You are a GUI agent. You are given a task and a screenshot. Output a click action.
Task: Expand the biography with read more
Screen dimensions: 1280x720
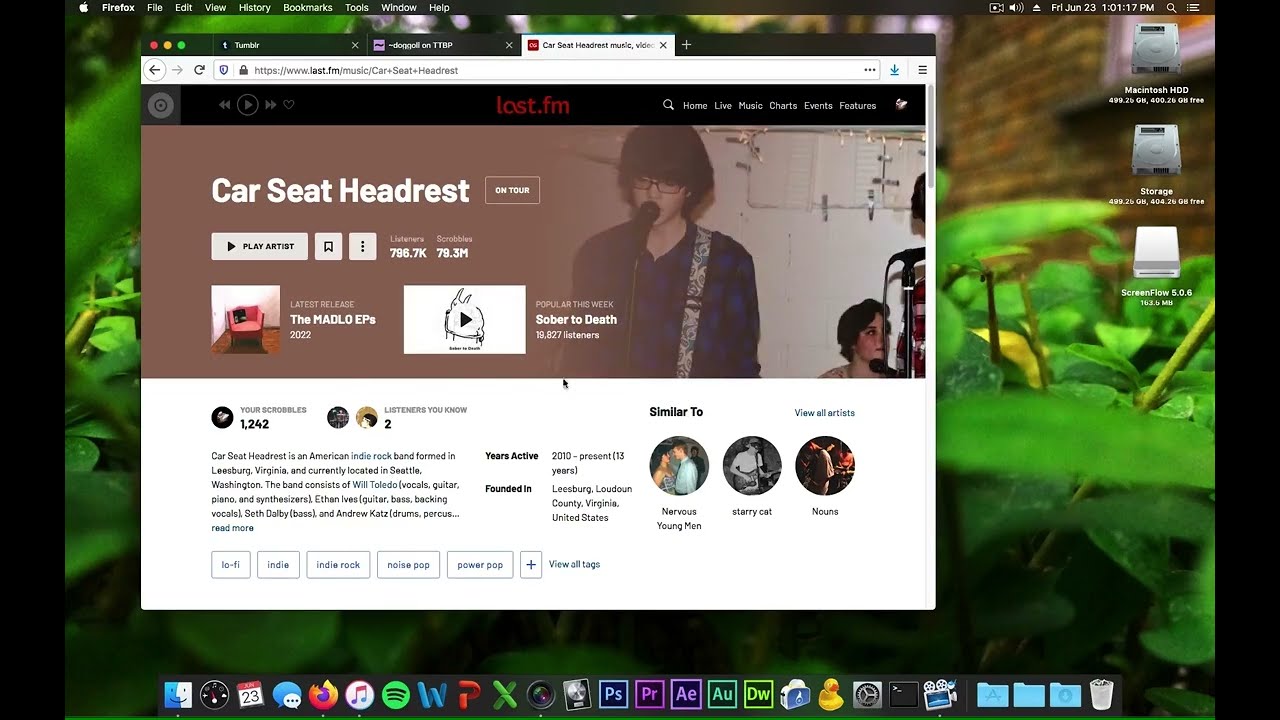(x=232, y=528)
